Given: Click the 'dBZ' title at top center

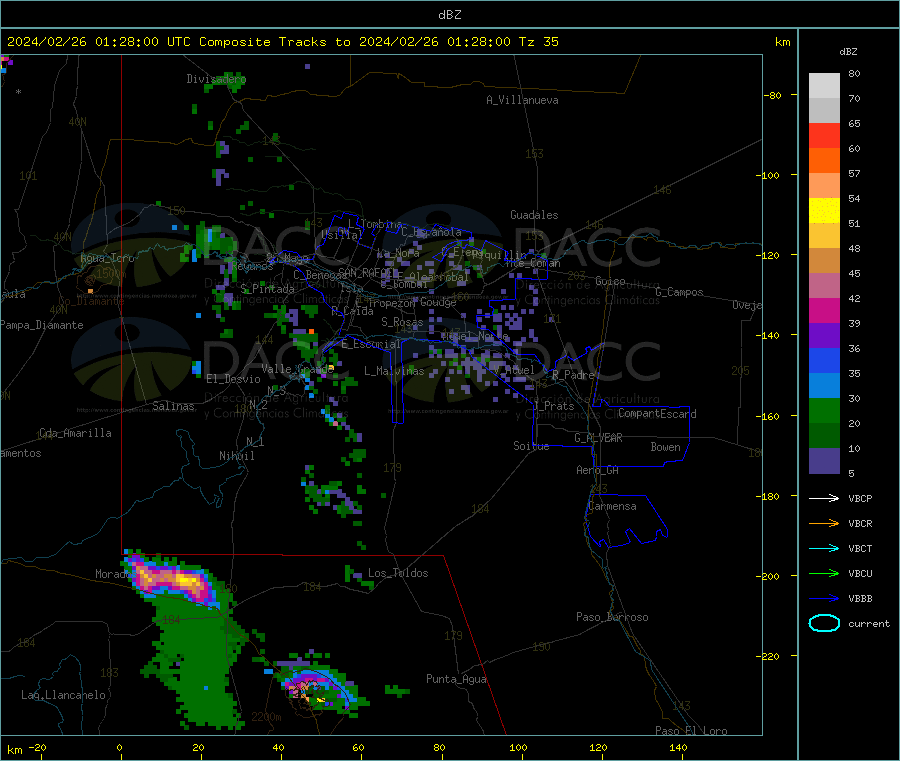Looking at the screenshot, I should tap(449, 15).
